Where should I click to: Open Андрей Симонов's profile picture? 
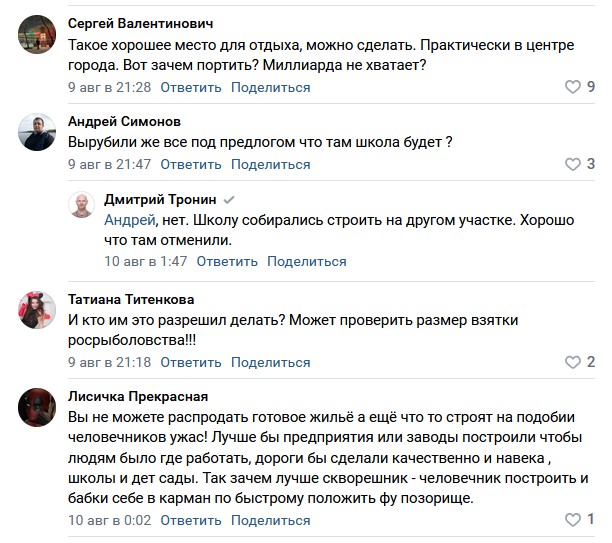pyautogui.click(x=37, y=133)
